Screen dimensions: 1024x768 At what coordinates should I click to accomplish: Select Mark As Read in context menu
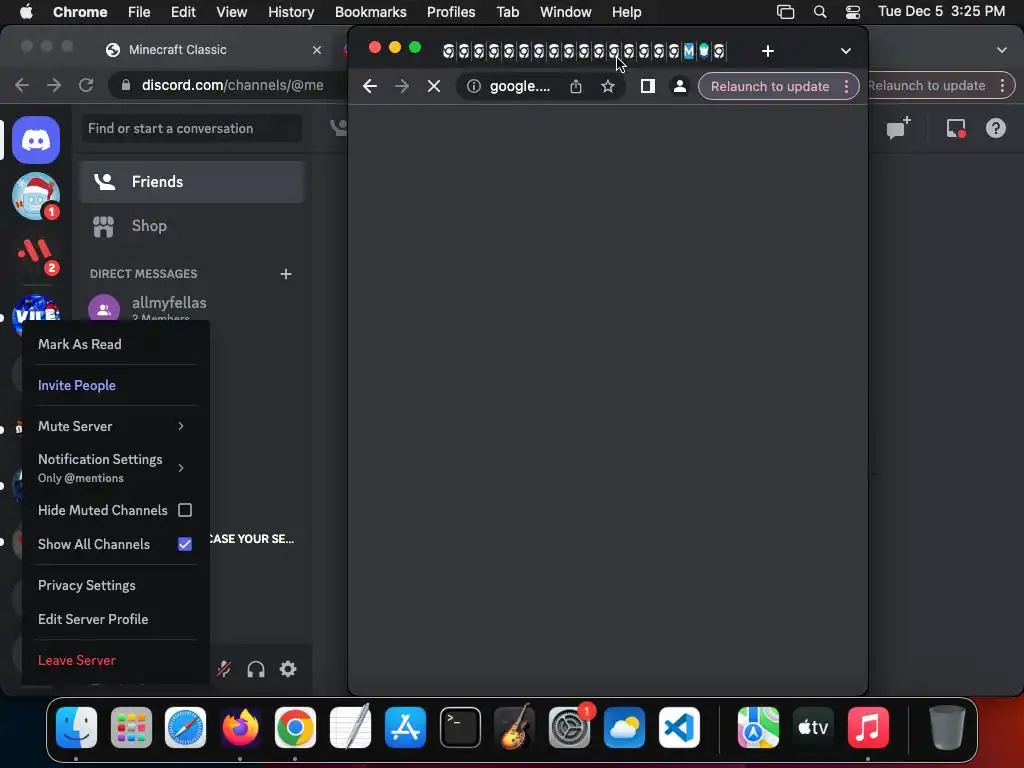pyautogui.click(x=80, y=344)
